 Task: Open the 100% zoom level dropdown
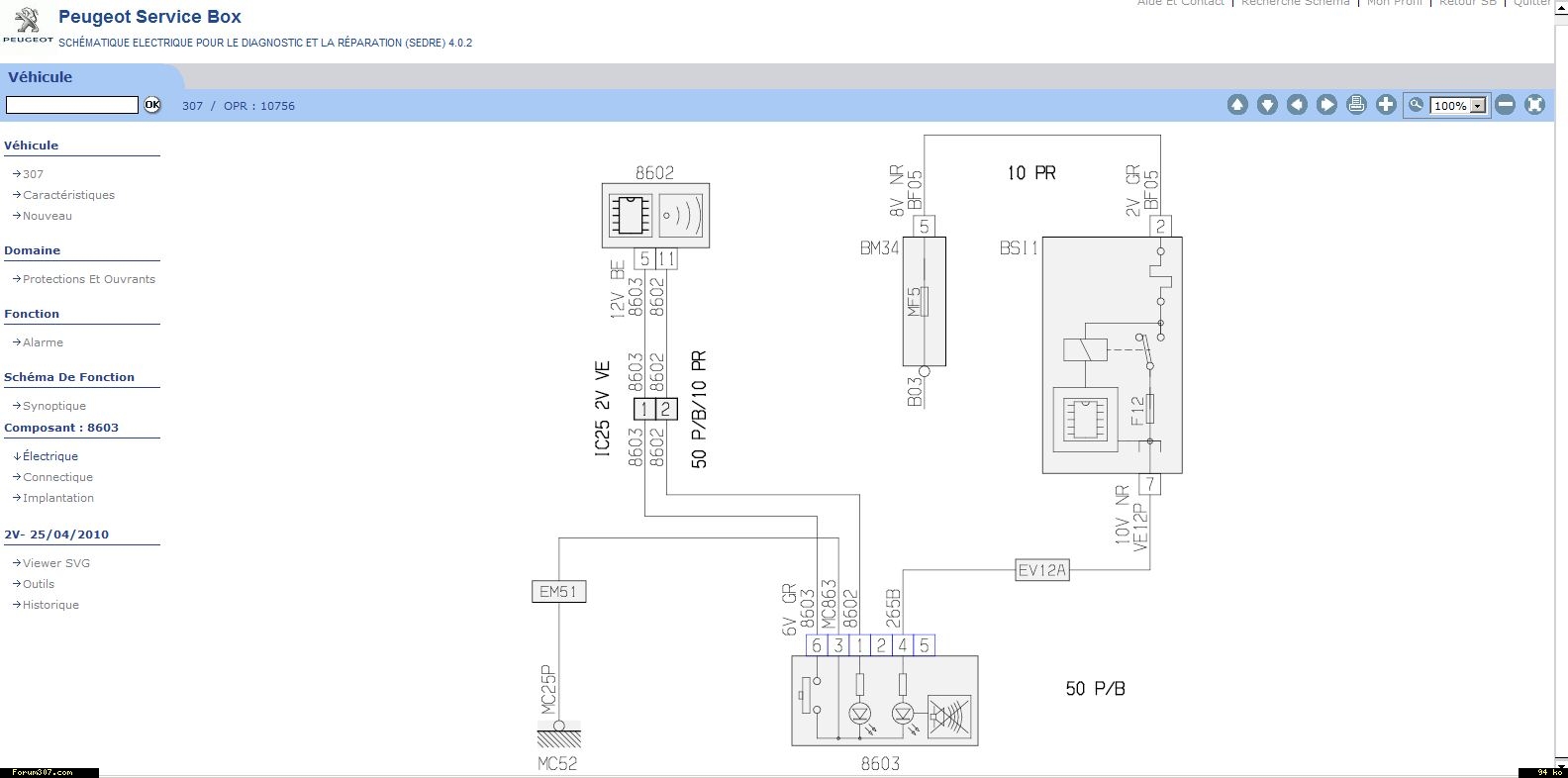pyautogui.click(x=1478, y=106)
